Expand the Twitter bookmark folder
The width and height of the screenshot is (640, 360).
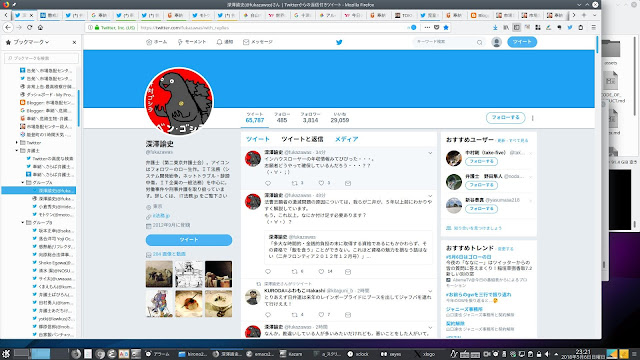[x=17, y=142]
